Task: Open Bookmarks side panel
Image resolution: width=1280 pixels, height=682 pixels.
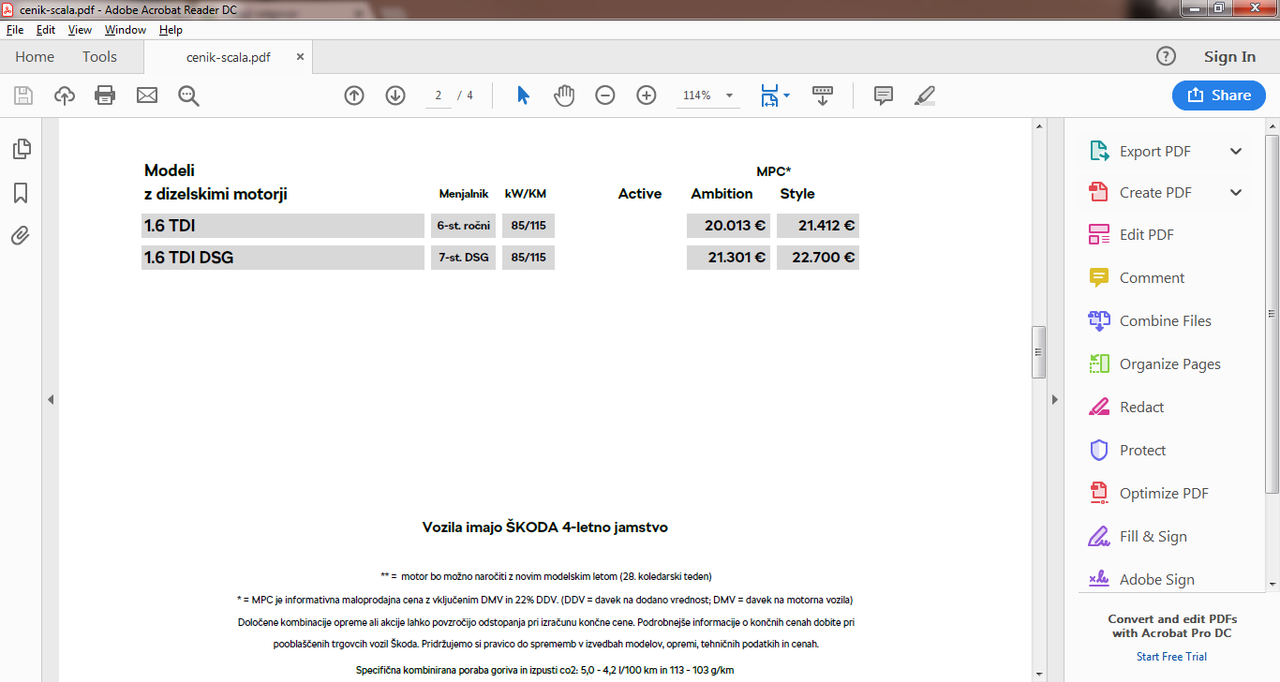Action: click(21, 193)
